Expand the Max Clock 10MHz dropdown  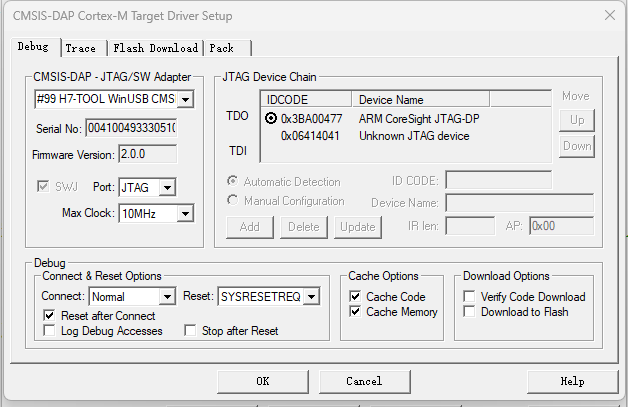coord(185,214)
